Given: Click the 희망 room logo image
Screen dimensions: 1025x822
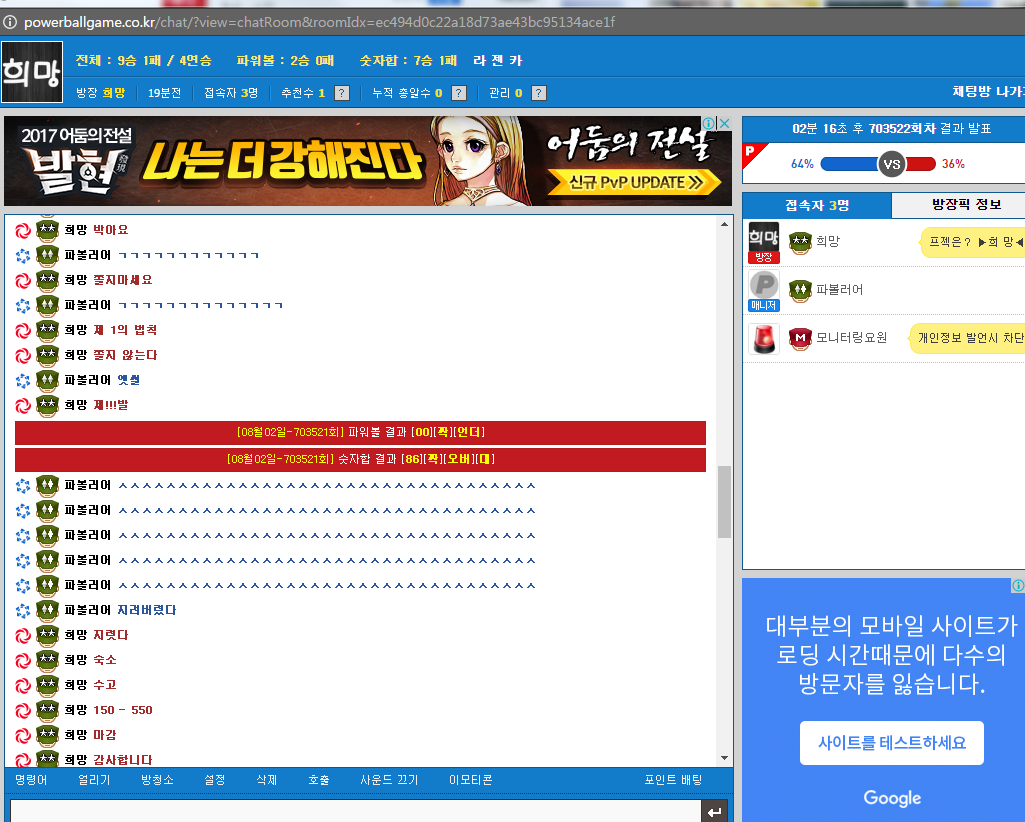Looking at the screenshot, I should coord(32,72).
